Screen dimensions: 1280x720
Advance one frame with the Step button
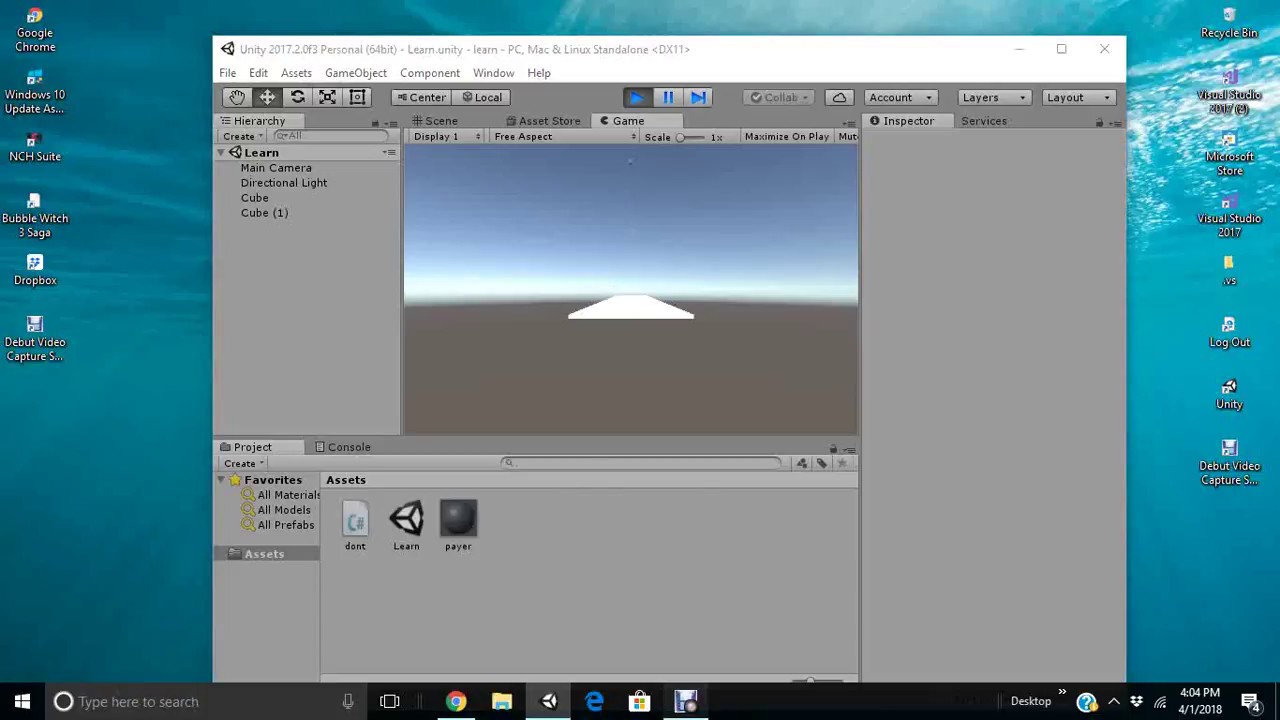[698, 97]
